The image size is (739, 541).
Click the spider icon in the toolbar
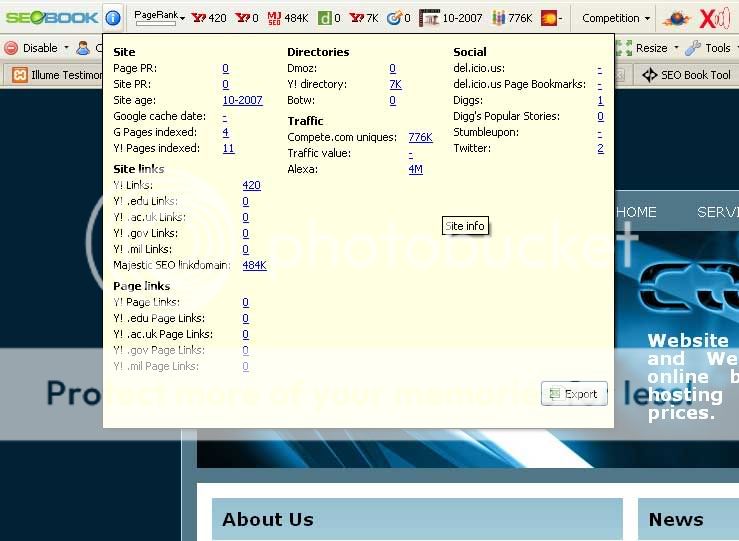click(x=676, y=18)
